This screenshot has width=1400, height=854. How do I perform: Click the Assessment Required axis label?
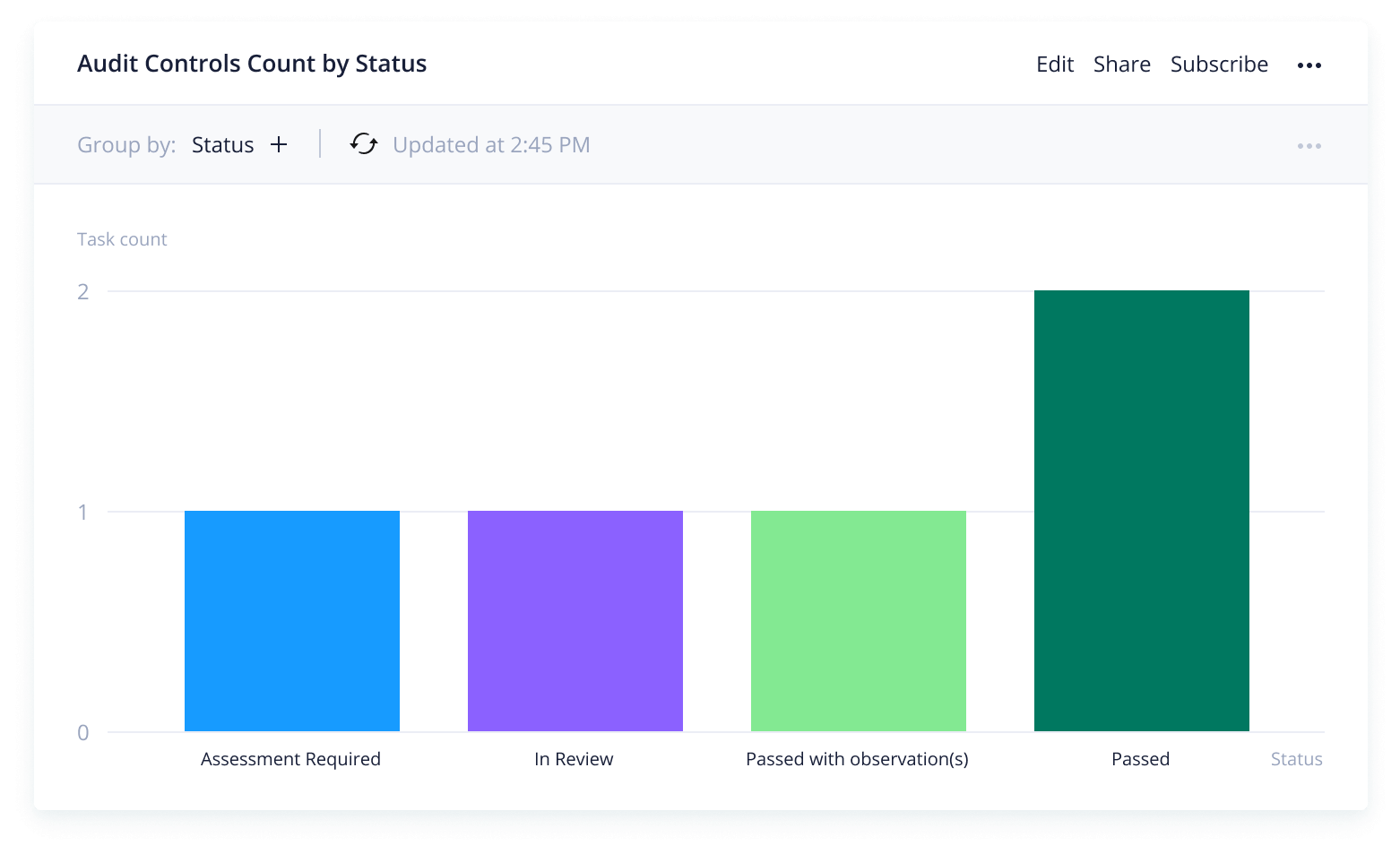(290, 759)
